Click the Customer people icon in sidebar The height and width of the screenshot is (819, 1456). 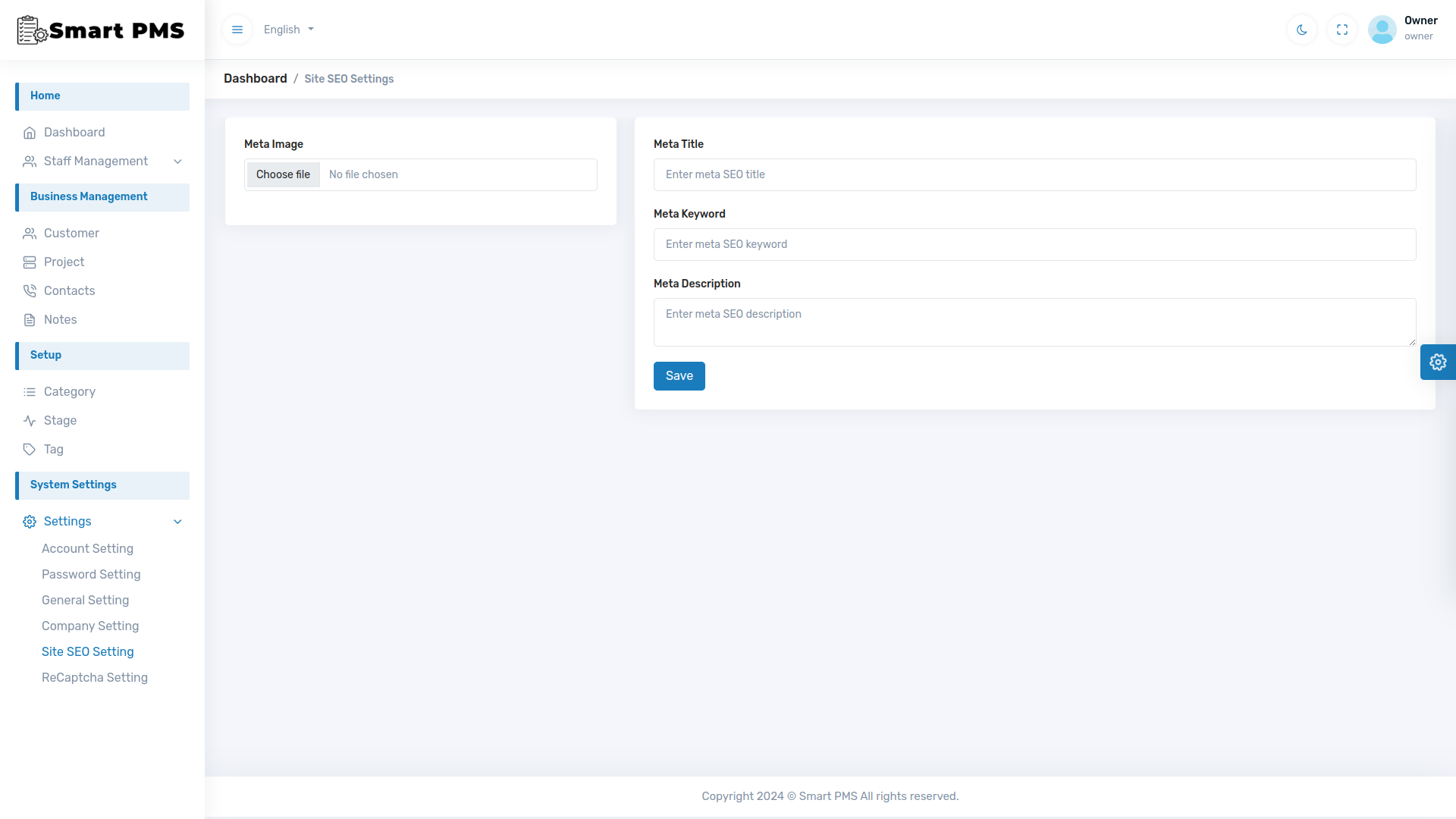tap(30, 234)
